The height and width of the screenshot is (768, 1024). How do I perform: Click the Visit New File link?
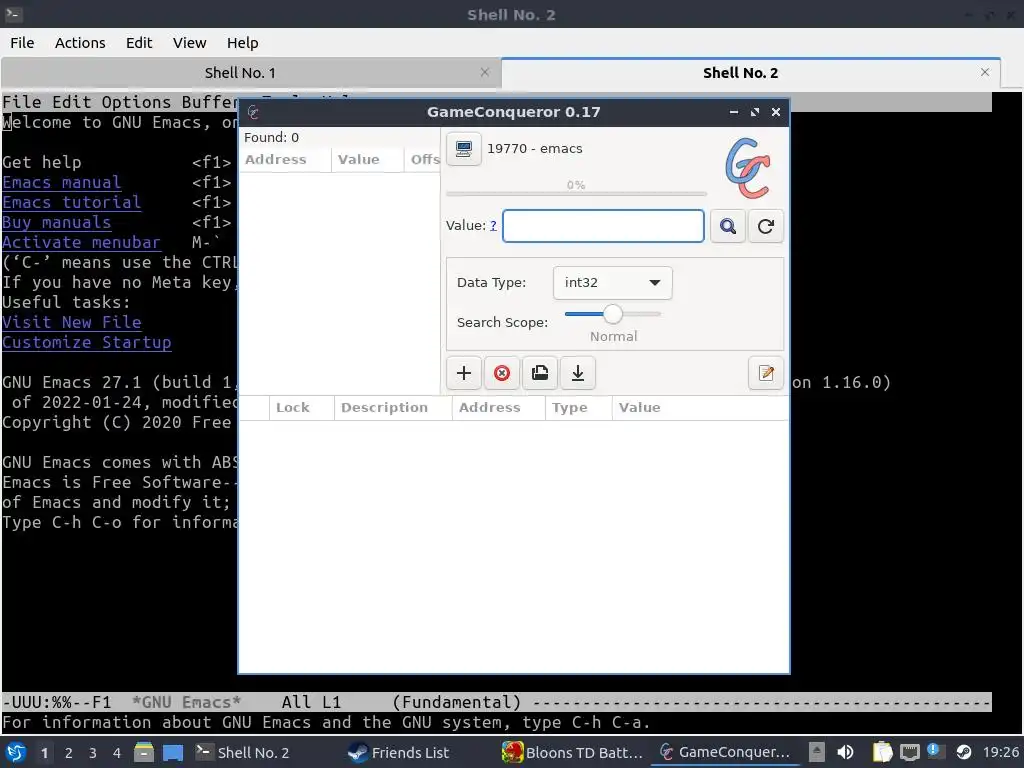71,322
